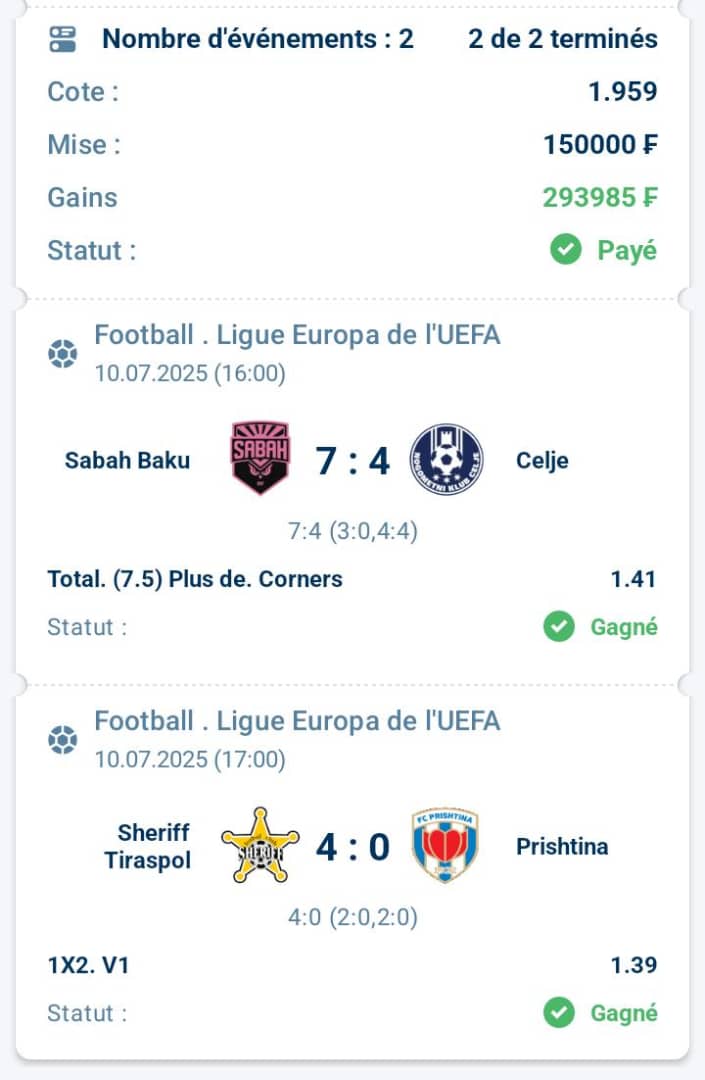Tap the FC Prishtina crest
705x1080 pixels.
(445, 845)
